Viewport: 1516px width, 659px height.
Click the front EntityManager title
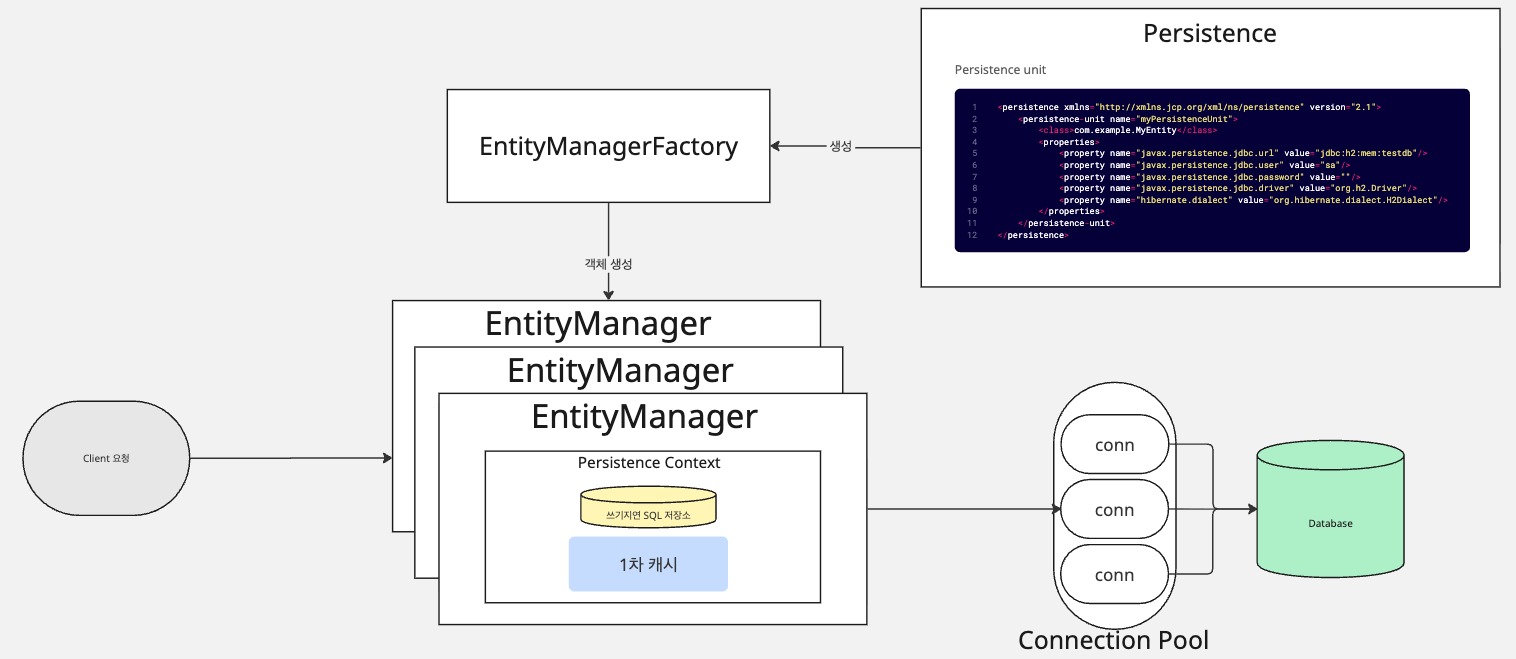click(644, 416)
